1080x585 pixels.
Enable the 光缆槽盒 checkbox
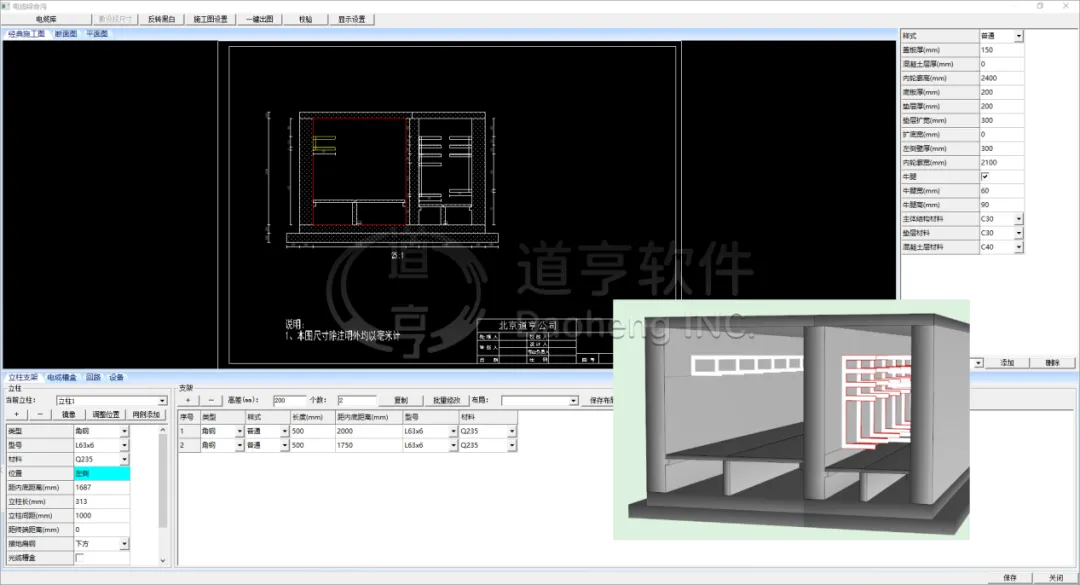pos(80,558)
